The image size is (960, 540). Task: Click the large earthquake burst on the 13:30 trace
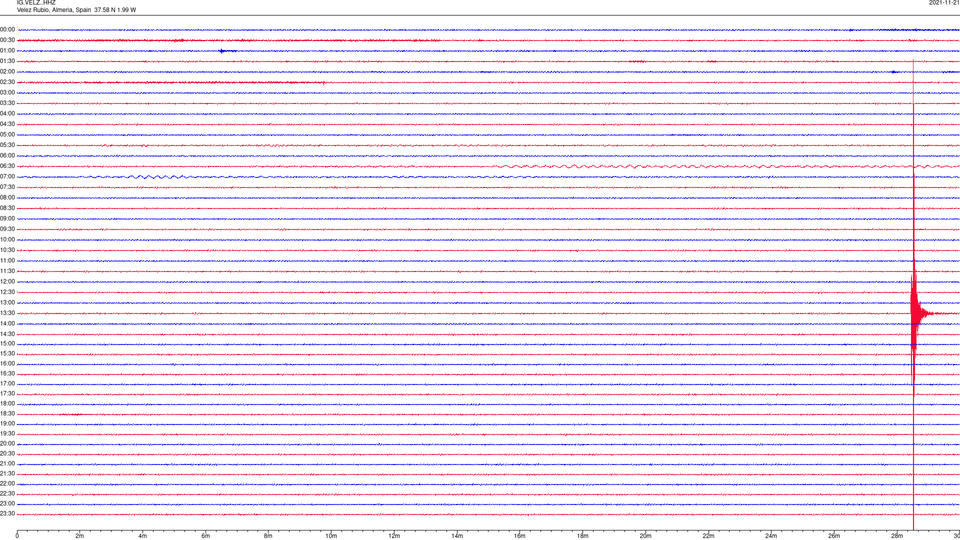(x=916, y=313)
